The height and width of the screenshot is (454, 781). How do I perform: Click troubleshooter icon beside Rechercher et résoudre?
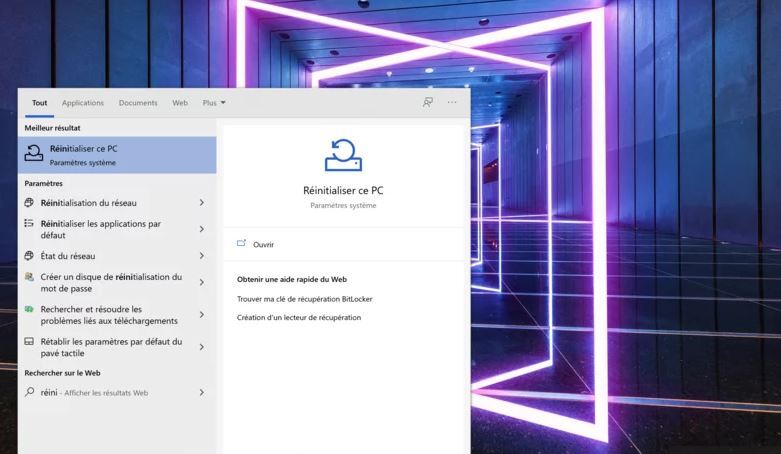29,309
